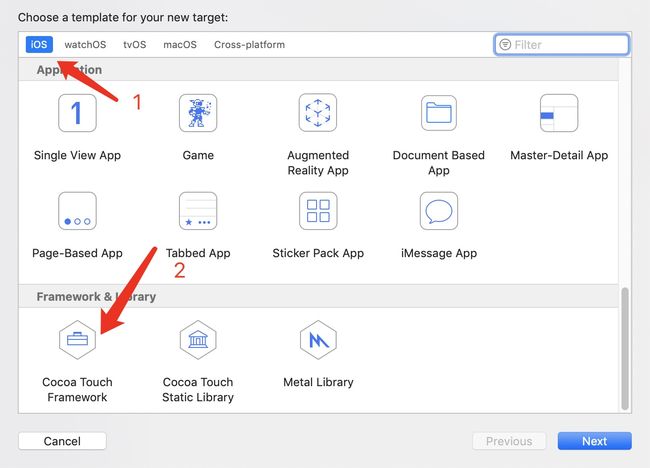Click the "Cocoa Touch Static Library" label

198,389
